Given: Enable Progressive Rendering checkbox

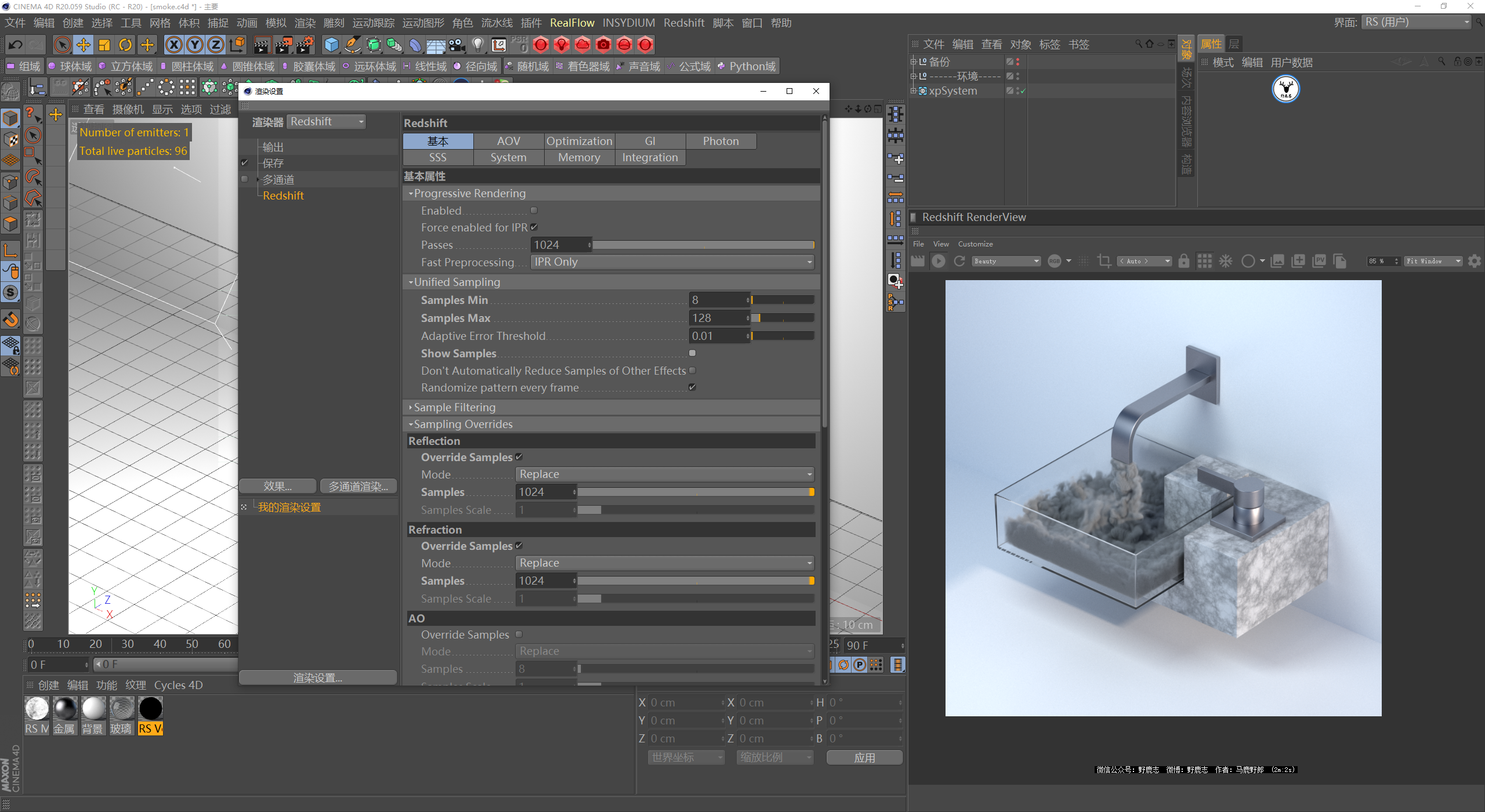Looking at the screenshot, I should click(x=534, y=211).
